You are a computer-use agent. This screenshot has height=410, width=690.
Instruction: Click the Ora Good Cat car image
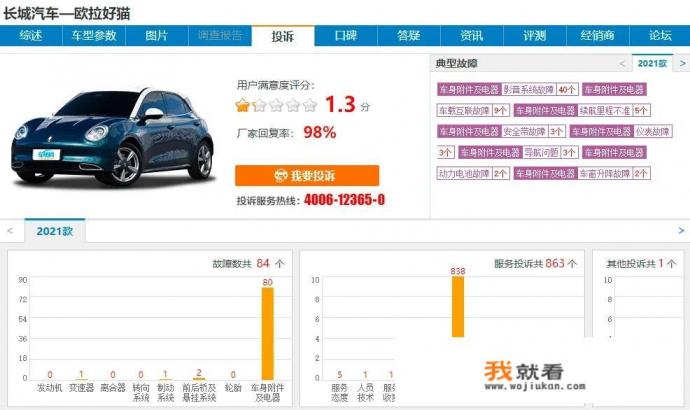(113, 133)
